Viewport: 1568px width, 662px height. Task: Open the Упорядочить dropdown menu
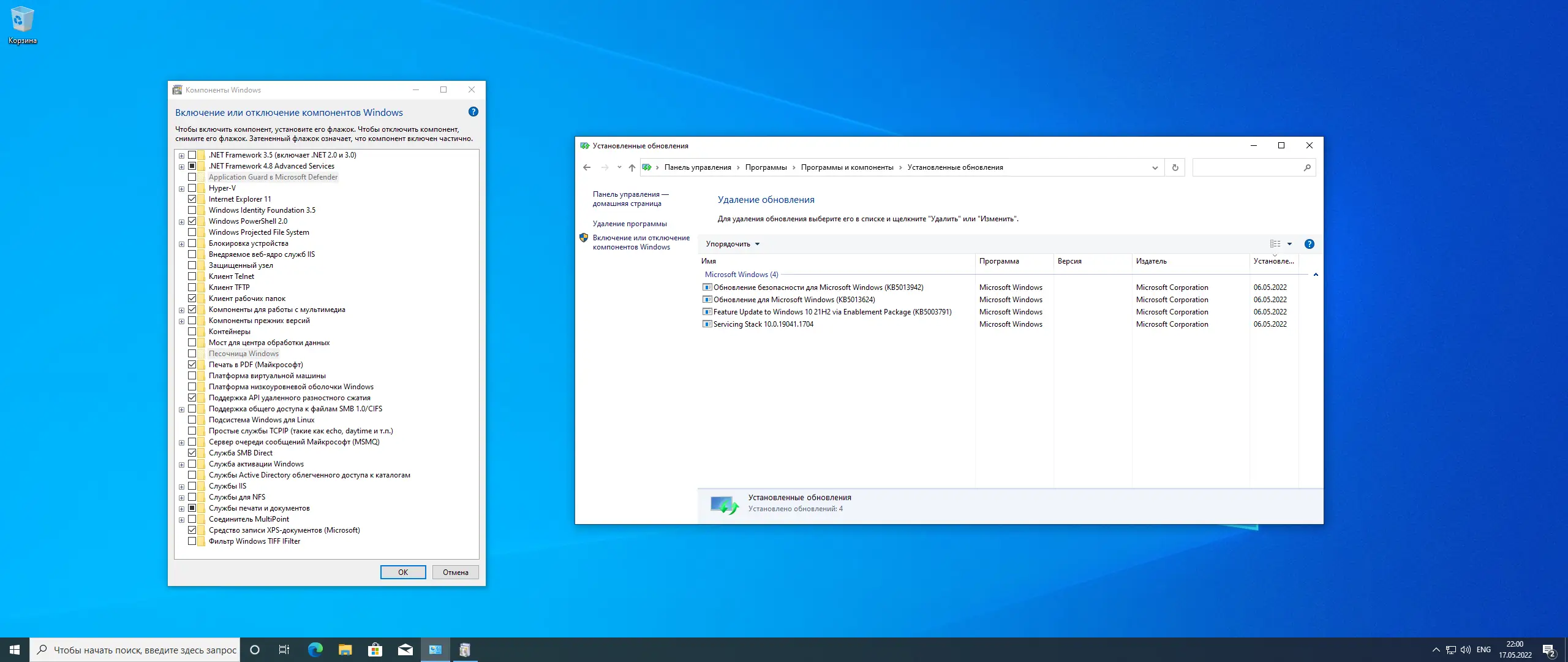[x=732, y=244]
